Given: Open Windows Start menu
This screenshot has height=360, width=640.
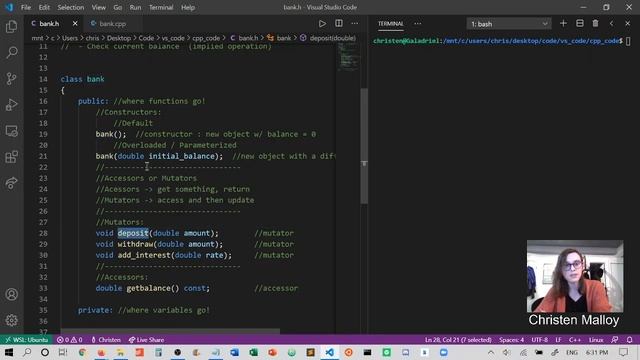Looking at the screenshot, I should tap(9, 352).
